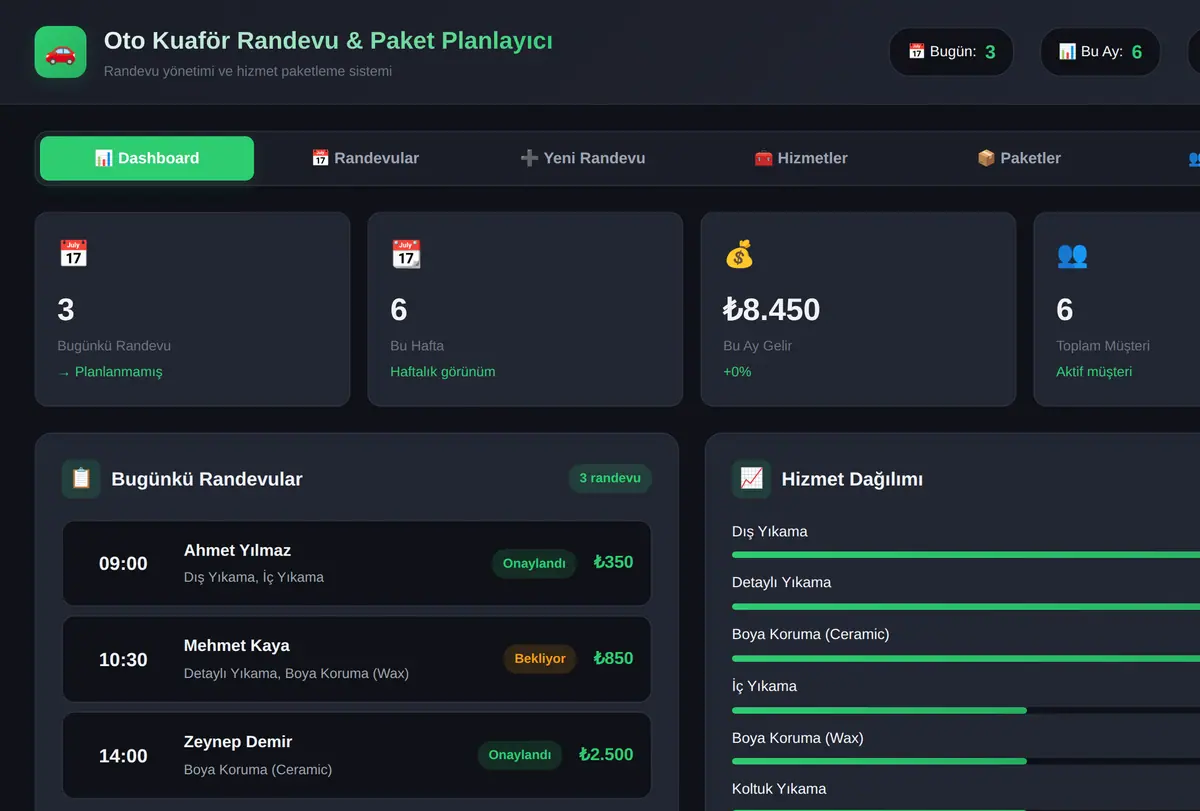Screen dimensions: 1200x811
Task: Click the Bu Ay counter pill in header
Action: pyautogui.click(x=1100, y=52)
